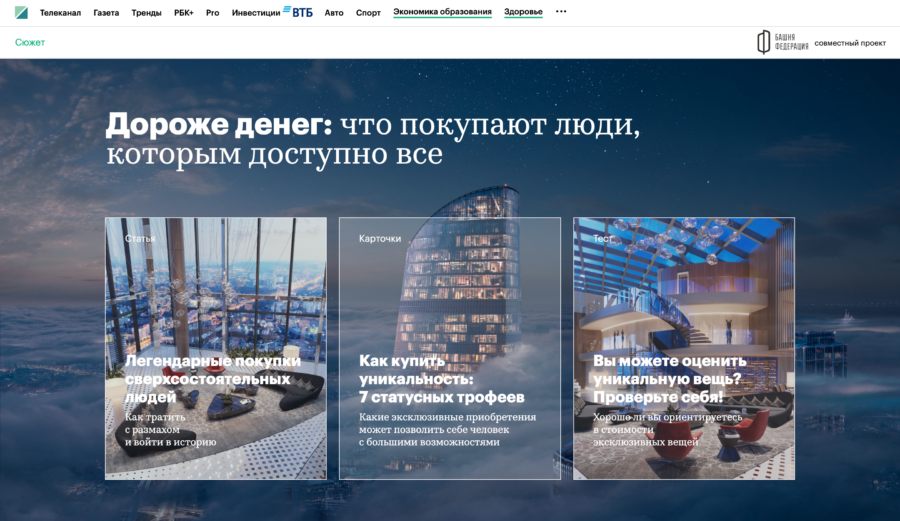
Task: Open the РБК+ menu item
Action: point(184,13)
